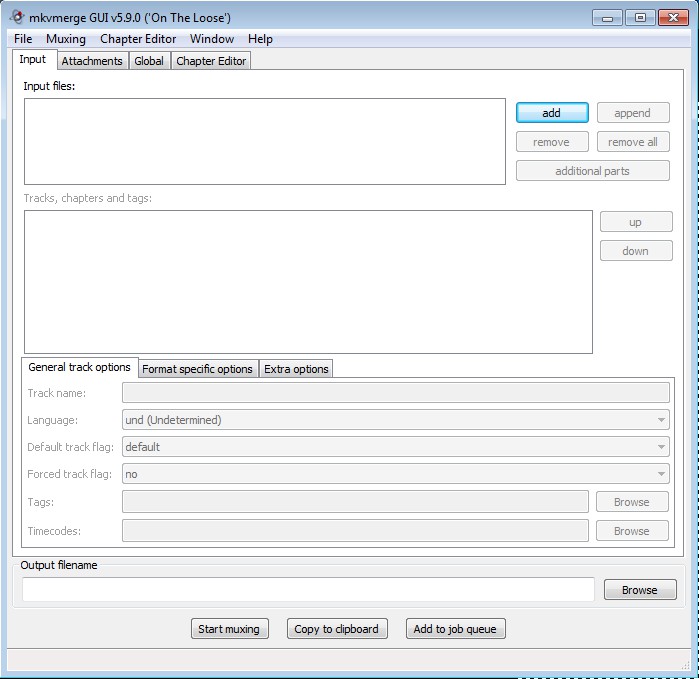Open the Chapter Editor menu
Viewport: 699px width, 679px height.
point(138,39)
